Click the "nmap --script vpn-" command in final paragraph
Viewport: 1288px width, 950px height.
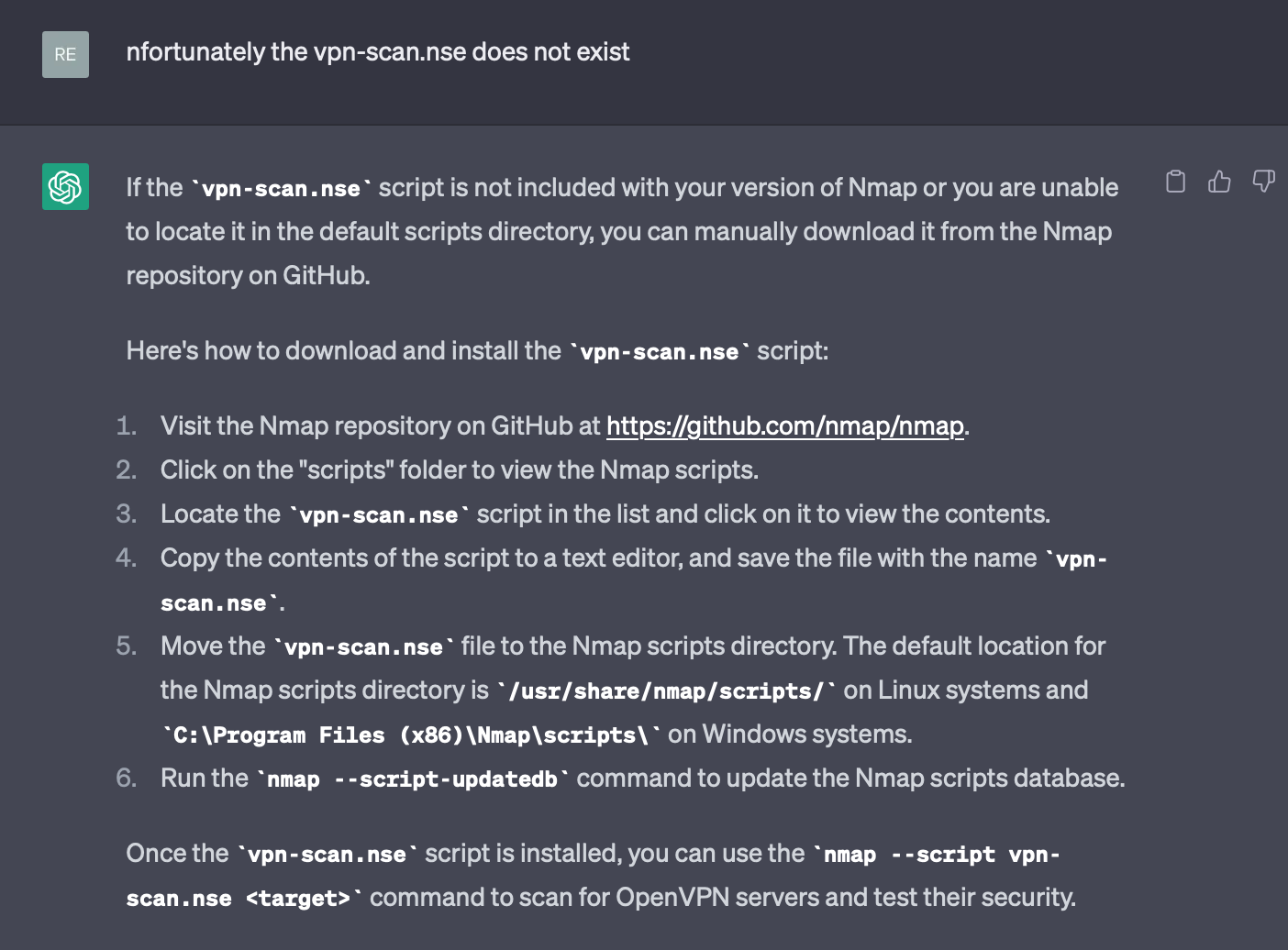point(936,855)
